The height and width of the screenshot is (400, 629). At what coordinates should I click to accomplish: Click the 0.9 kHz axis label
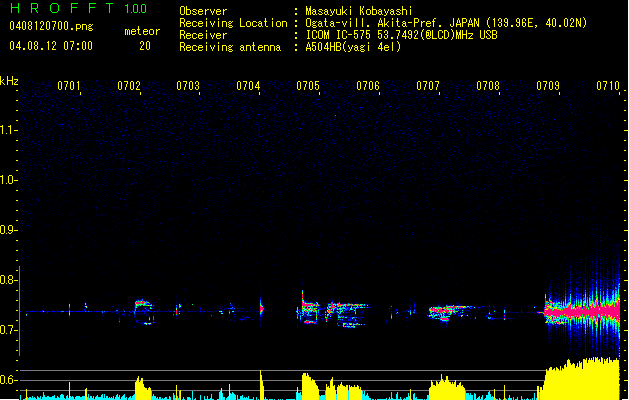tap(8, 230)
